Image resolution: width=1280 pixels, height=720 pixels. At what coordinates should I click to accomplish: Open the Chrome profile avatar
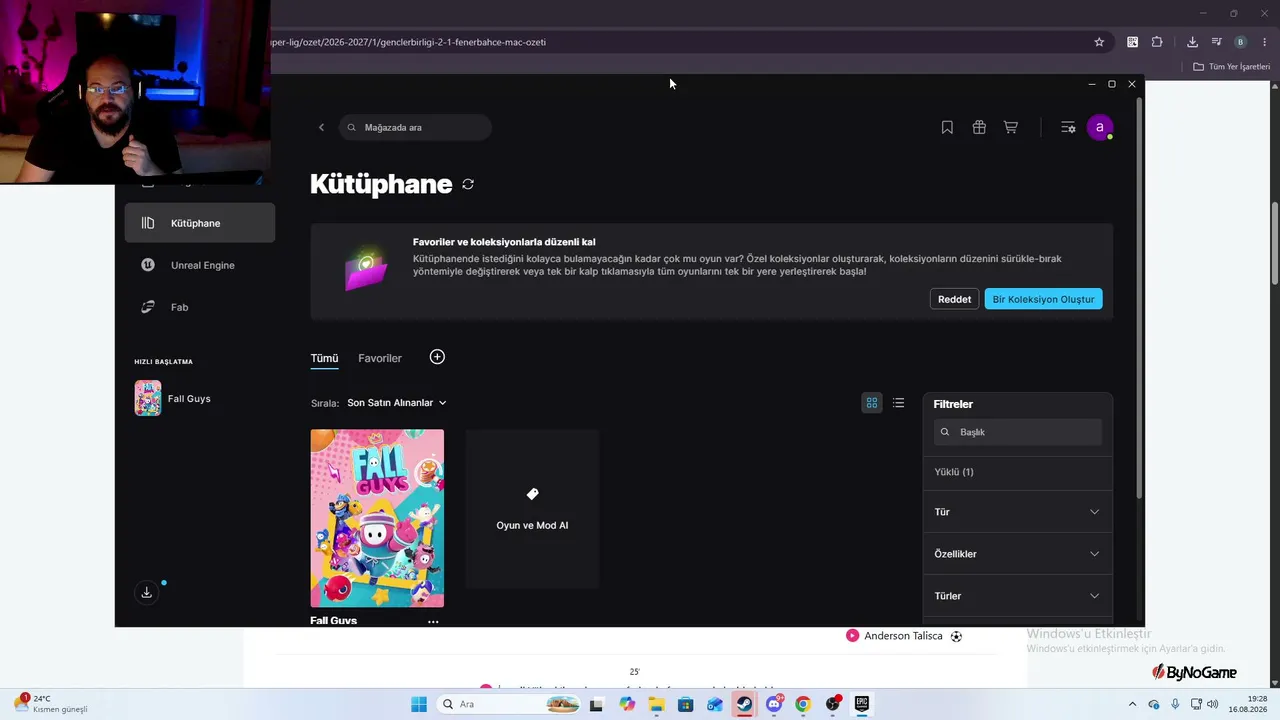coord(1241,42)
